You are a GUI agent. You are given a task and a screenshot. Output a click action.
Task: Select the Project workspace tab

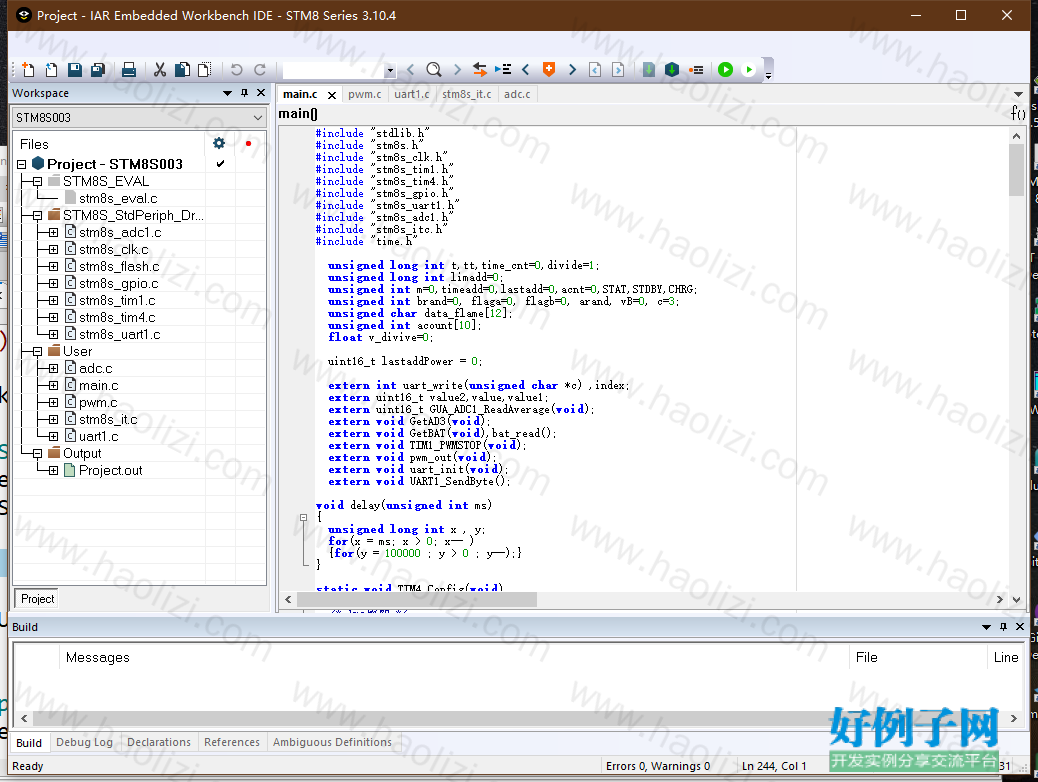(37, 599)
